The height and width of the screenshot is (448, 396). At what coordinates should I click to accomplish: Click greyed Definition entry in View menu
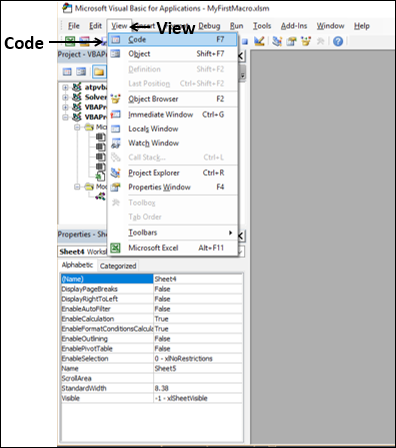(172, 69)
